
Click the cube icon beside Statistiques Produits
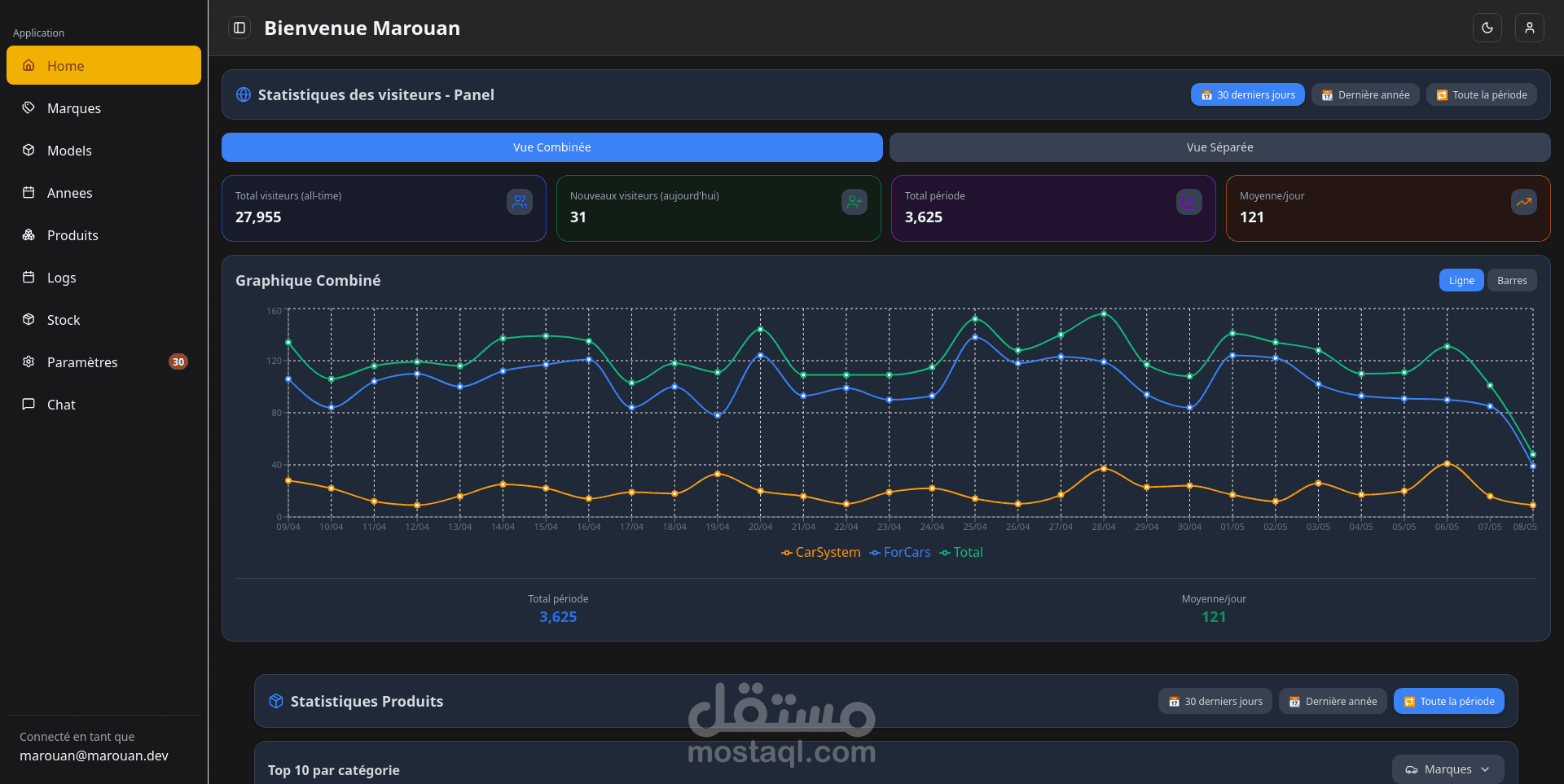(x=276, y=701)
